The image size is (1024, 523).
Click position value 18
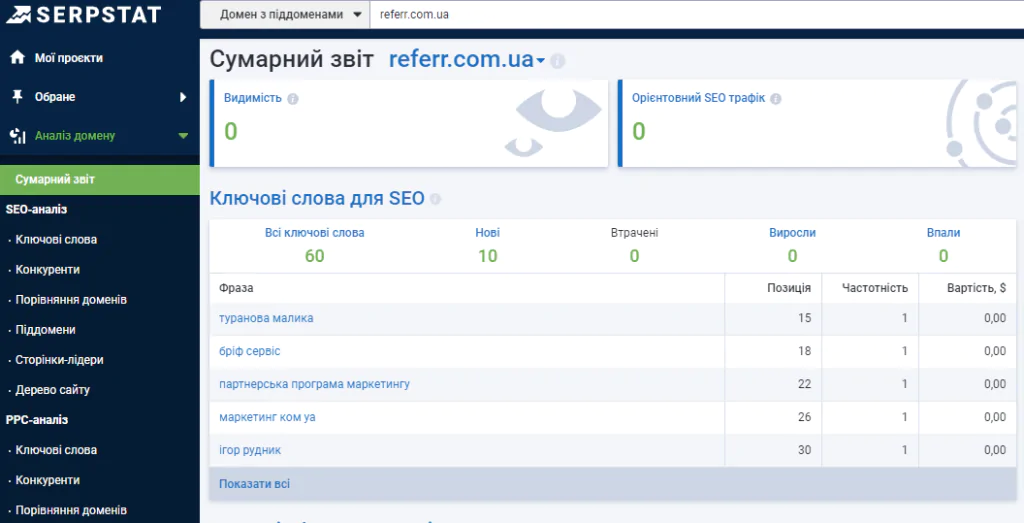coord(805,351)
